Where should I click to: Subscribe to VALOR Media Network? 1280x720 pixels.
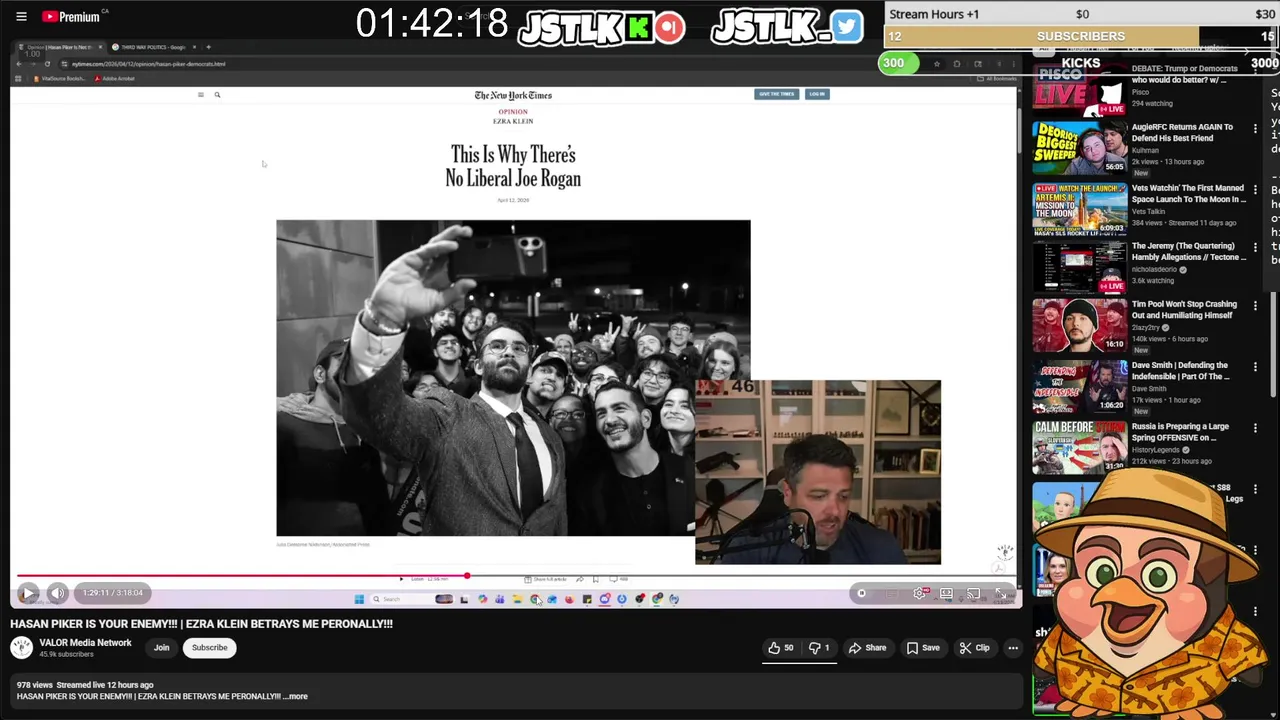point(210,648)
